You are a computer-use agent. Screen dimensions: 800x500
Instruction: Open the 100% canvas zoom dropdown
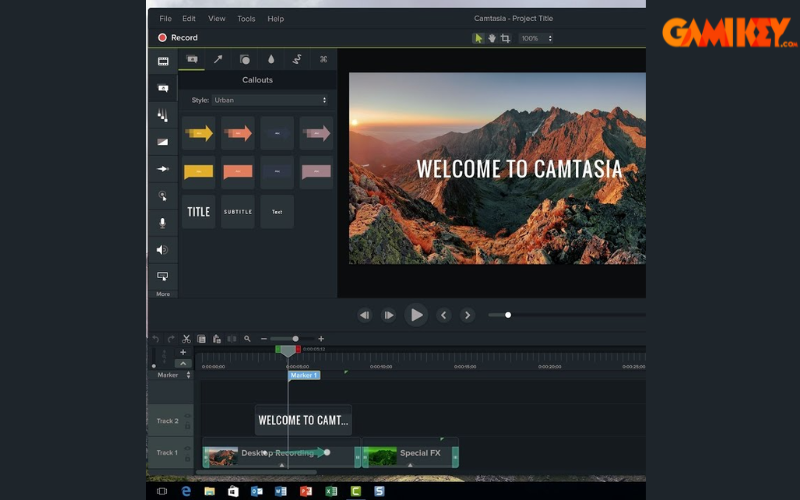click(536, 38)
